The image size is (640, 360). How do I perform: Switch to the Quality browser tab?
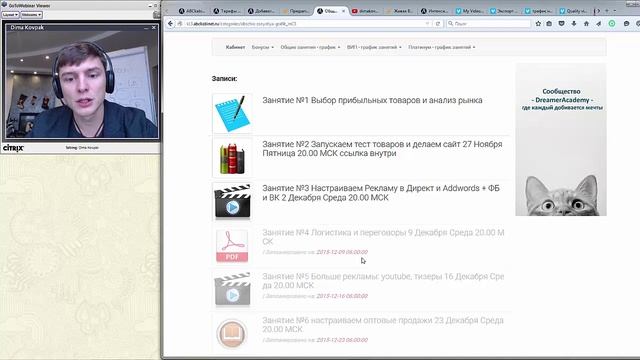[x=573, y=11]
